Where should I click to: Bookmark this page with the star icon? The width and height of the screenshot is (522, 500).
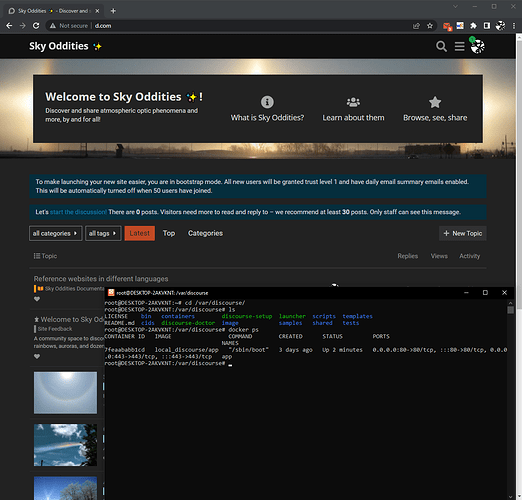click(x=430, y=26)
